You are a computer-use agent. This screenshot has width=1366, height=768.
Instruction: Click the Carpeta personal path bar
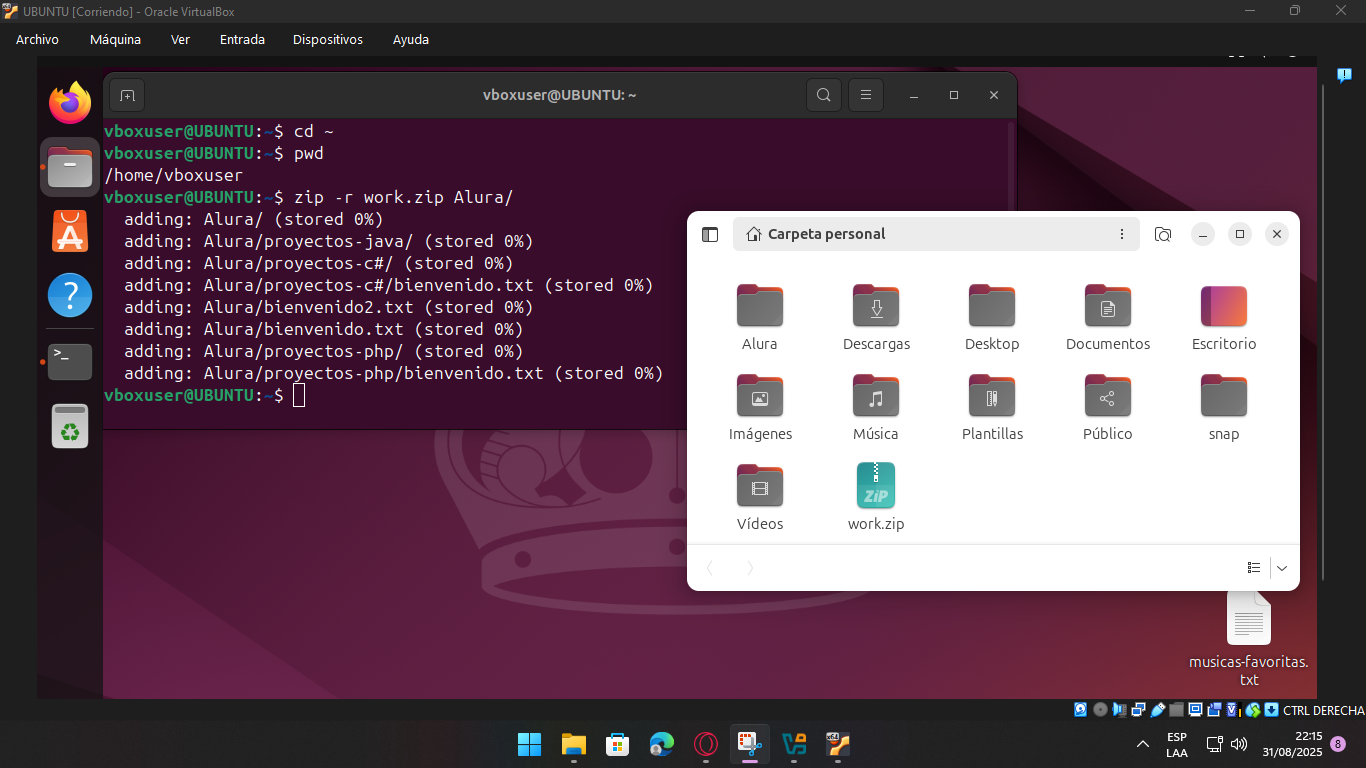click(936, 234)
